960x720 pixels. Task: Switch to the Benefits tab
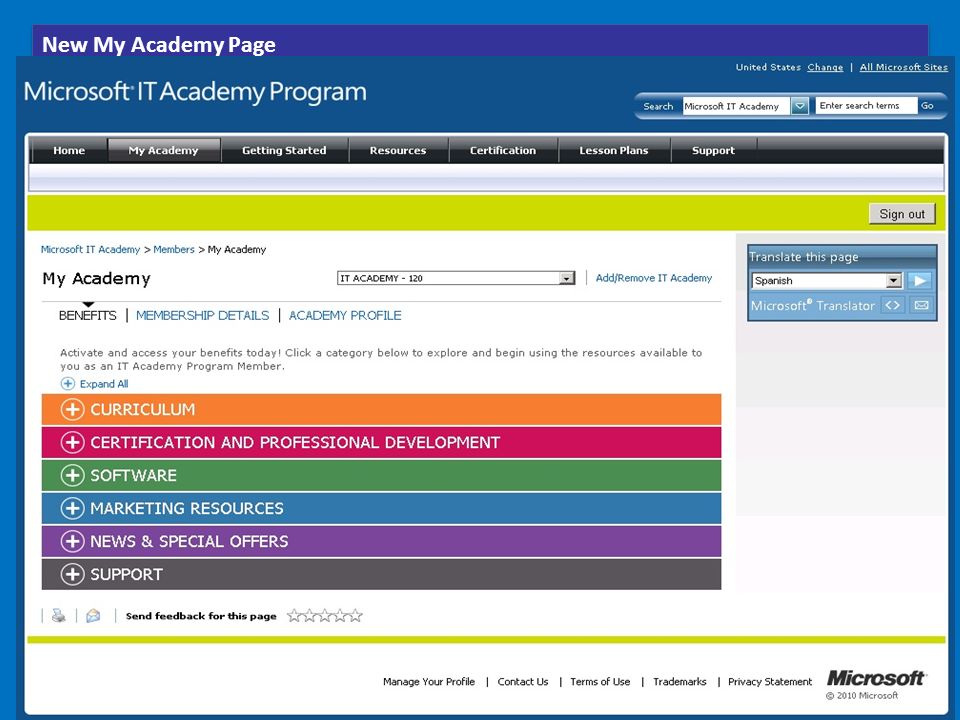88,315
